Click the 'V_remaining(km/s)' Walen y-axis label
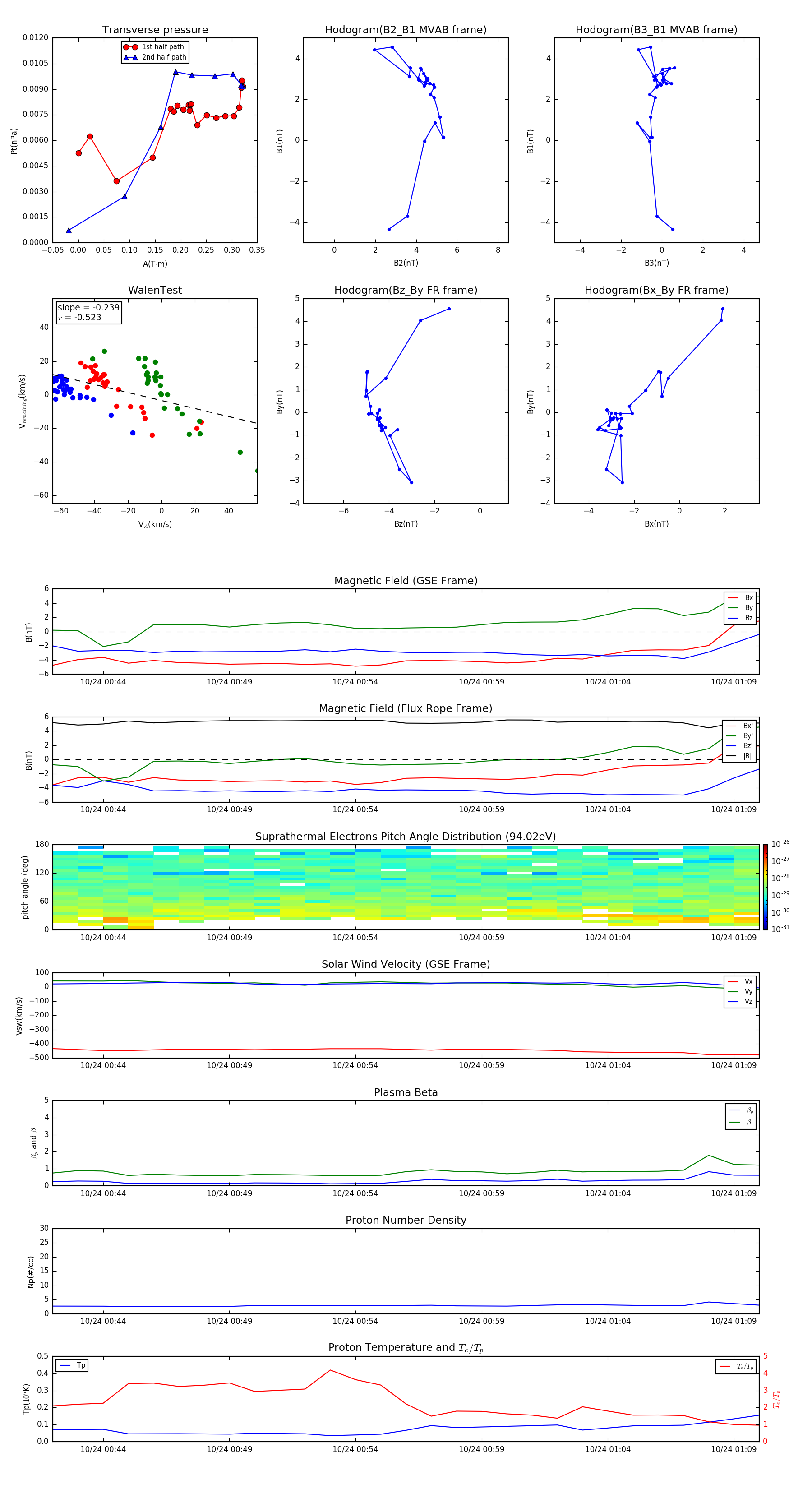Viewport: 812px width, 1489px height. pyautogui.click(x=23, y=401)
